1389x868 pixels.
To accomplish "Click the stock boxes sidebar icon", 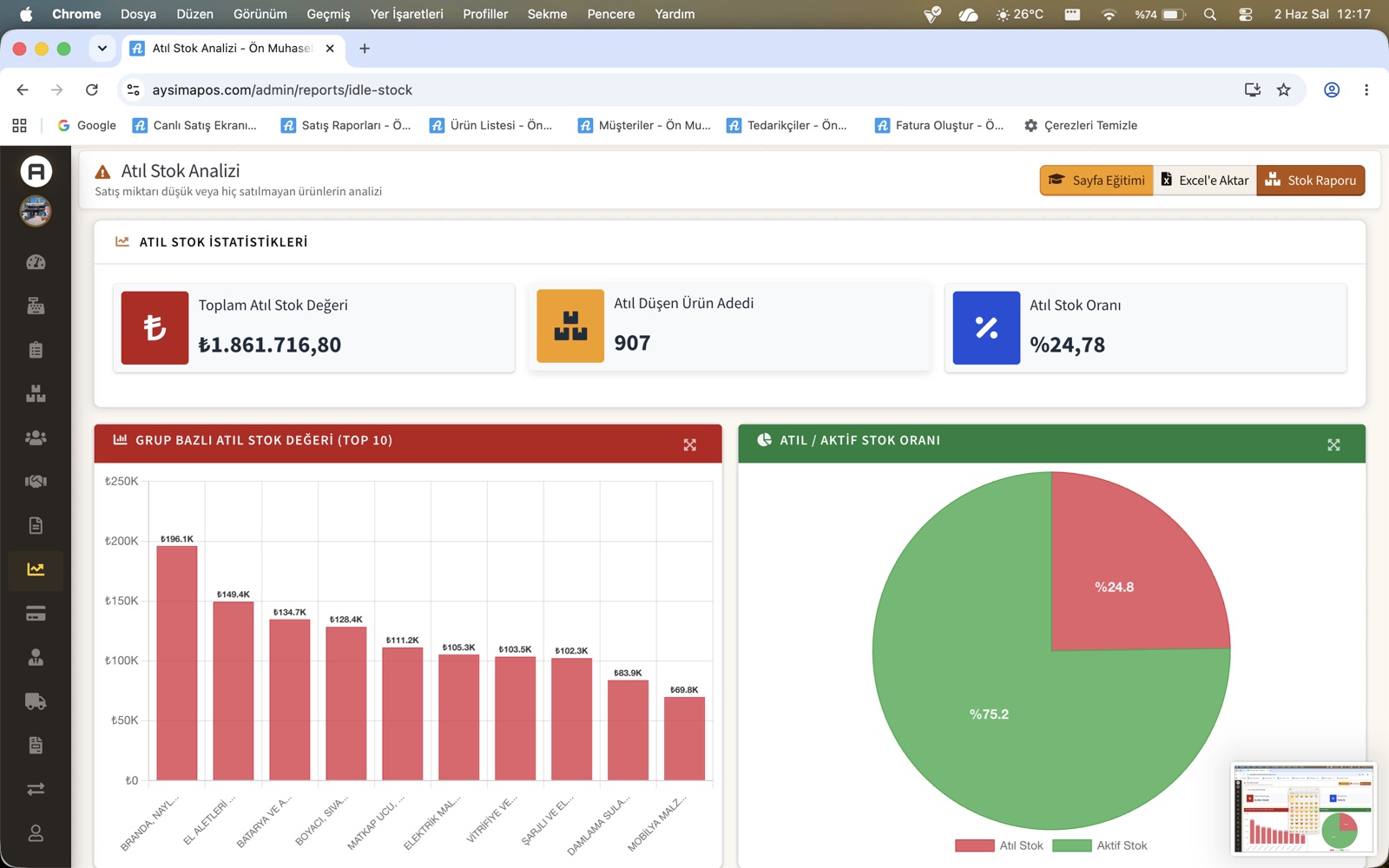I will [x=36, y=393].
